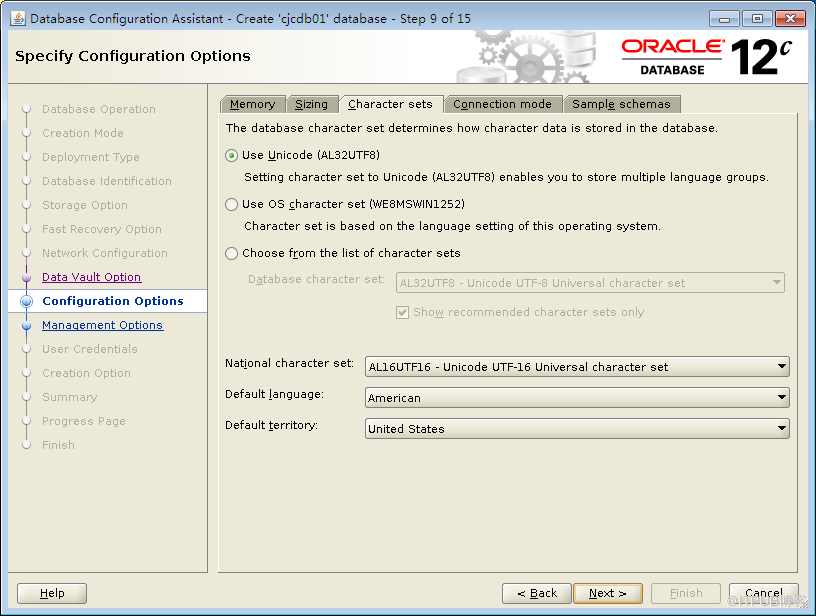Screen dimensions: 816x616
Task: Click the Back button
Action: tap(537, 593)
